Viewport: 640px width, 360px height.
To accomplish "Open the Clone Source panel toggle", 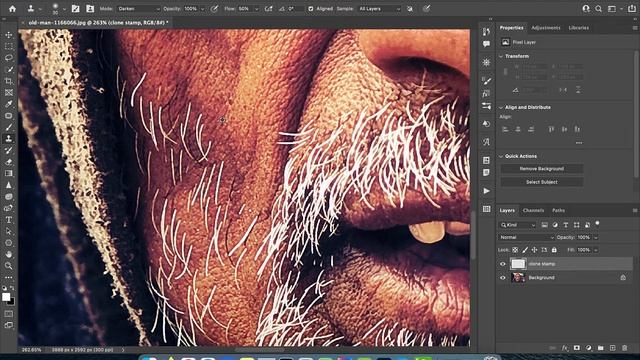I will 90,9.
